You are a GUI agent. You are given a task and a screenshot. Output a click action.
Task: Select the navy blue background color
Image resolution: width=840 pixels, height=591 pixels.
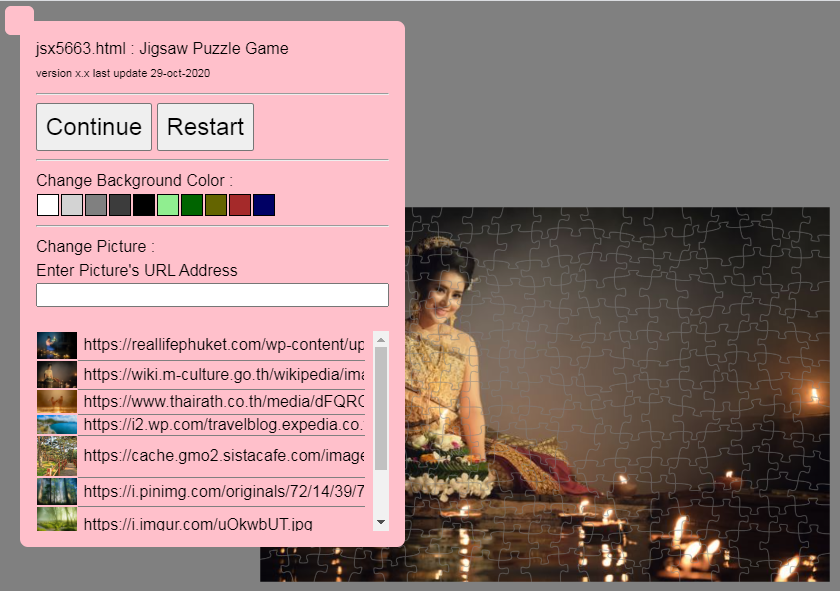click(x=263, y=204)
